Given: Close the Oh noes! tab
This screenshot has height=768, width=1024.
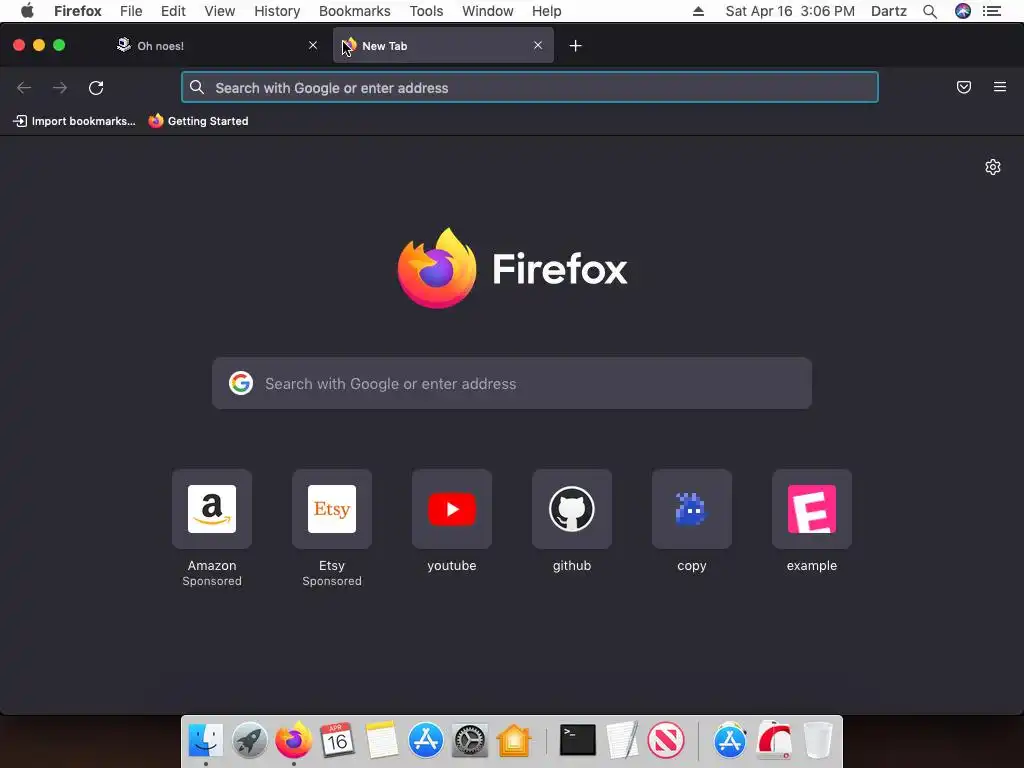Looking at the screenshot, I should [313, 45].
